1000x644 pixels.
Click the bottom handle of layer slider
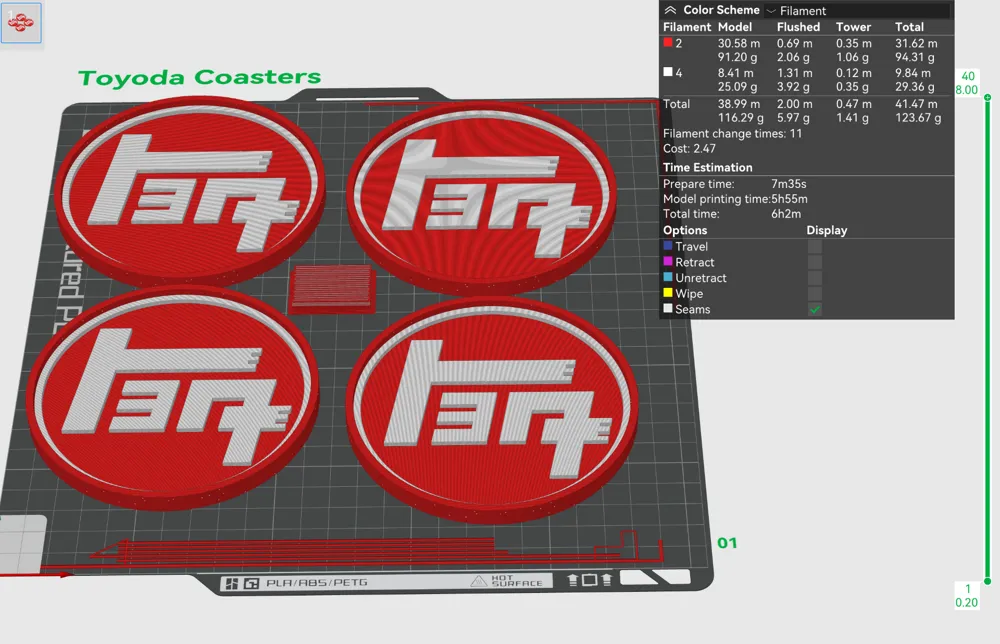987,581
